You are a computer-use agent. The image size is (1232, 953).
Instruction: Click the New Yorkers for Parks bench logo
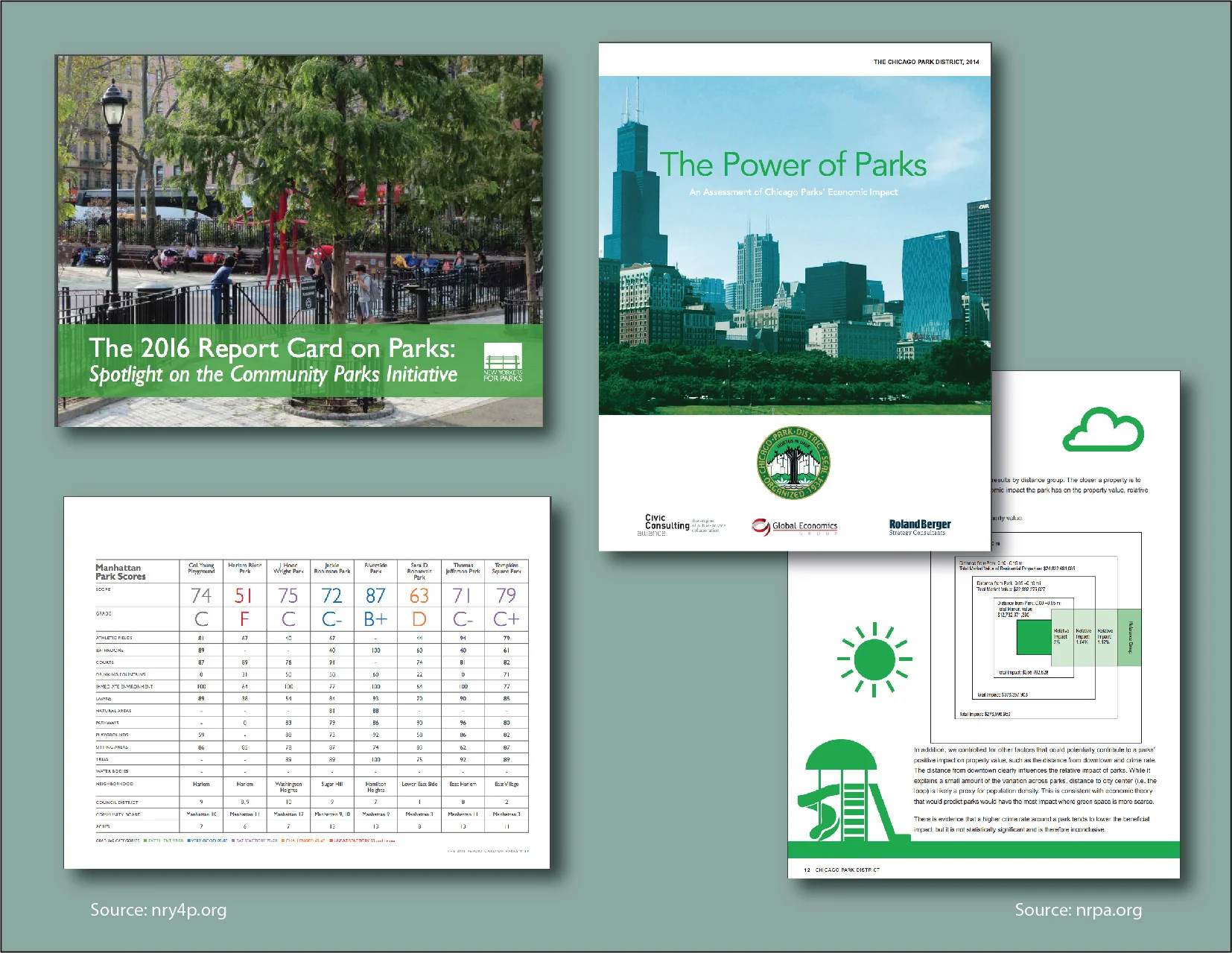point(503,362)
